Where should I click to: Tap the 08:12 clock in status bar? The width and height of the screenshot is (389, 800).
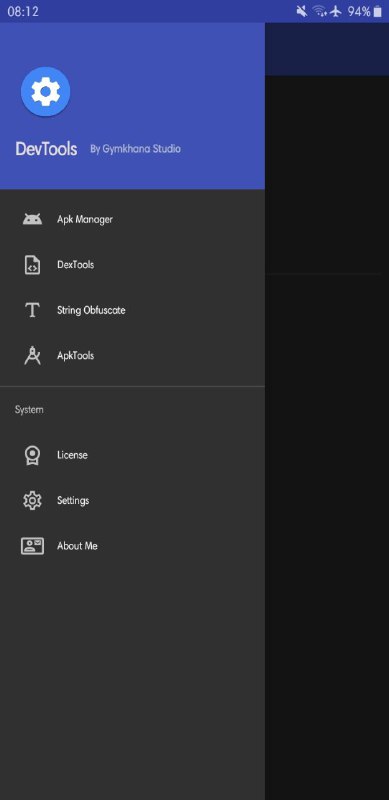22,11
